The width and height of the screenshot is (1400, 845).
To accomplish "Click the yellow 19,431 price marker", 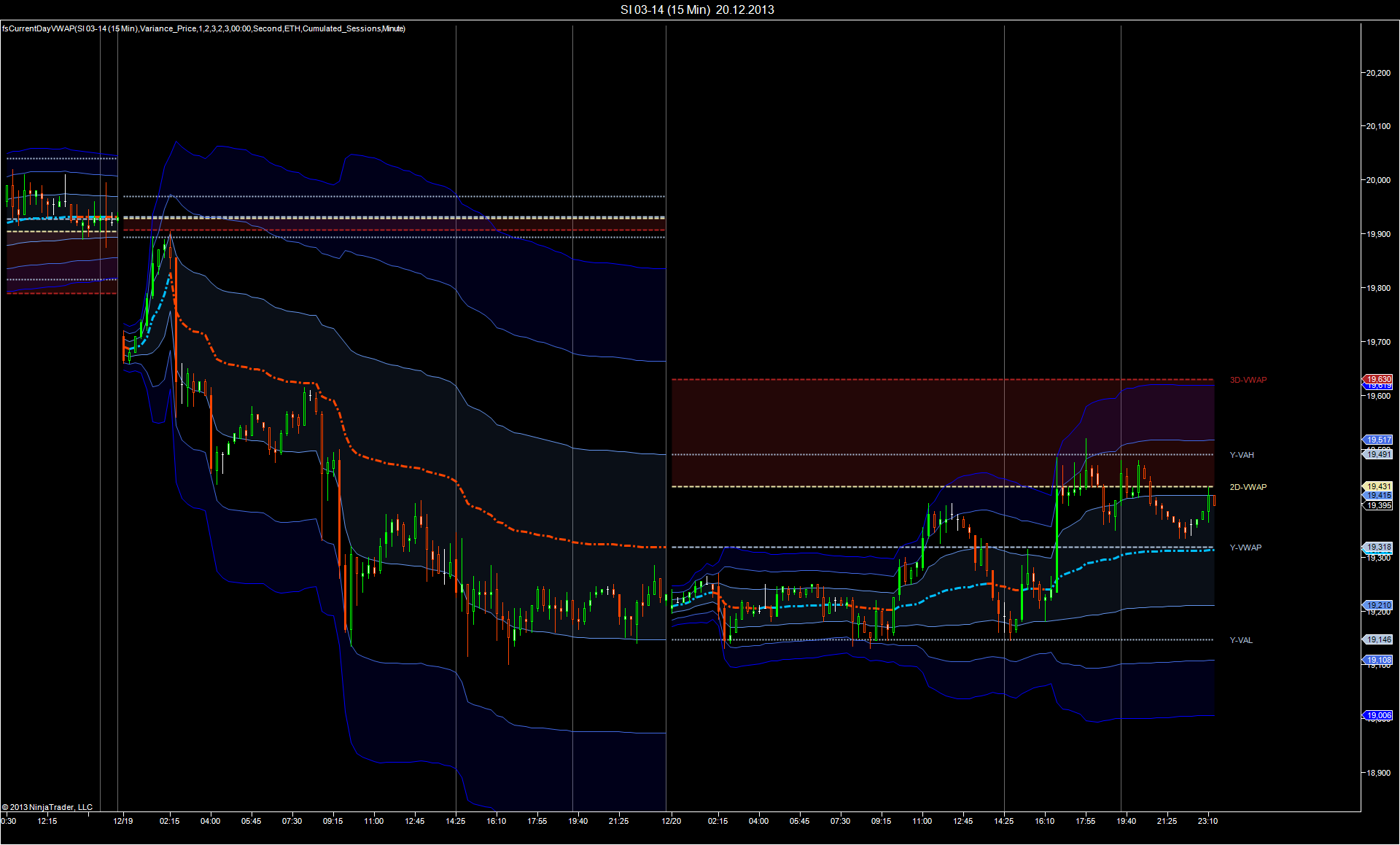I will click(x=1378, y=486).
